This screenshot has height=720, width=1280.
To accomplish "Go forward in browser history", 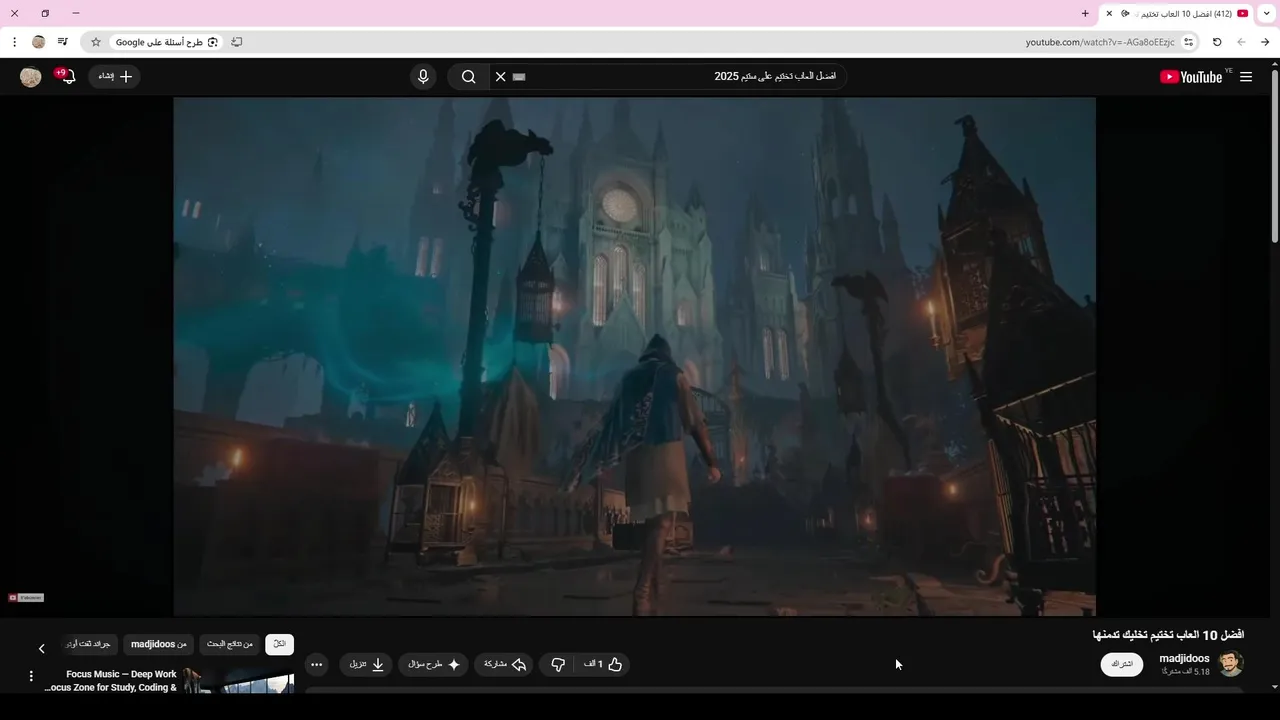I will [1241, 42].
